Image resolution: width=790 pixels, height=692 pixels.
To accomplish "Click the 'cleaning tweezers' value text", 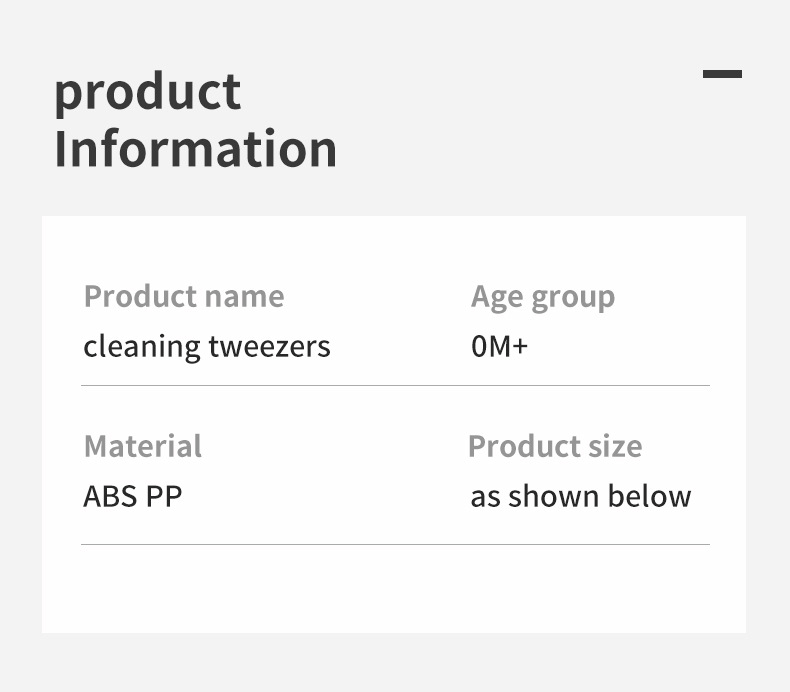I will [206, 347].
